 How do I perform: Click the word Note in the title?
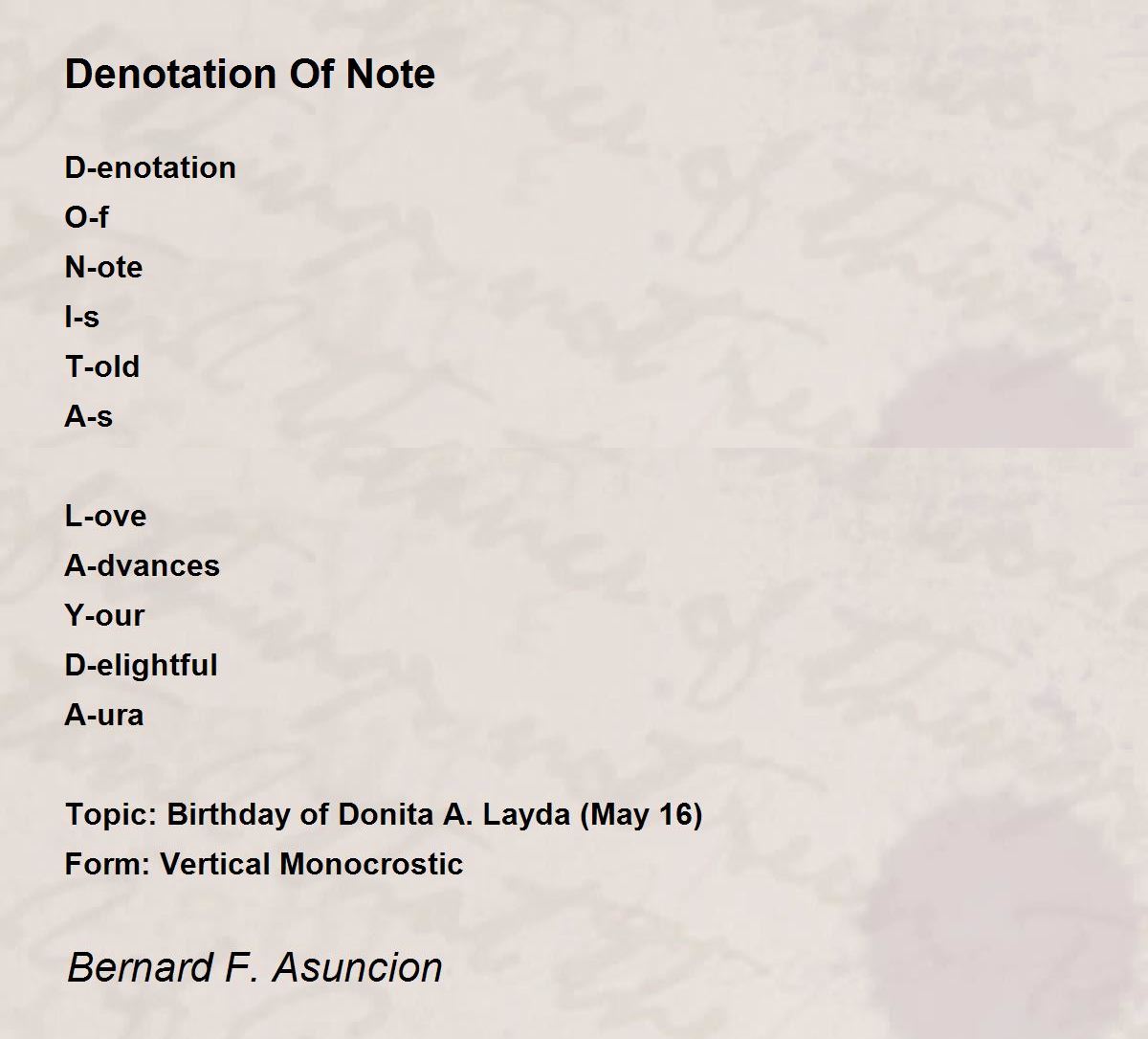coord(390,74)
